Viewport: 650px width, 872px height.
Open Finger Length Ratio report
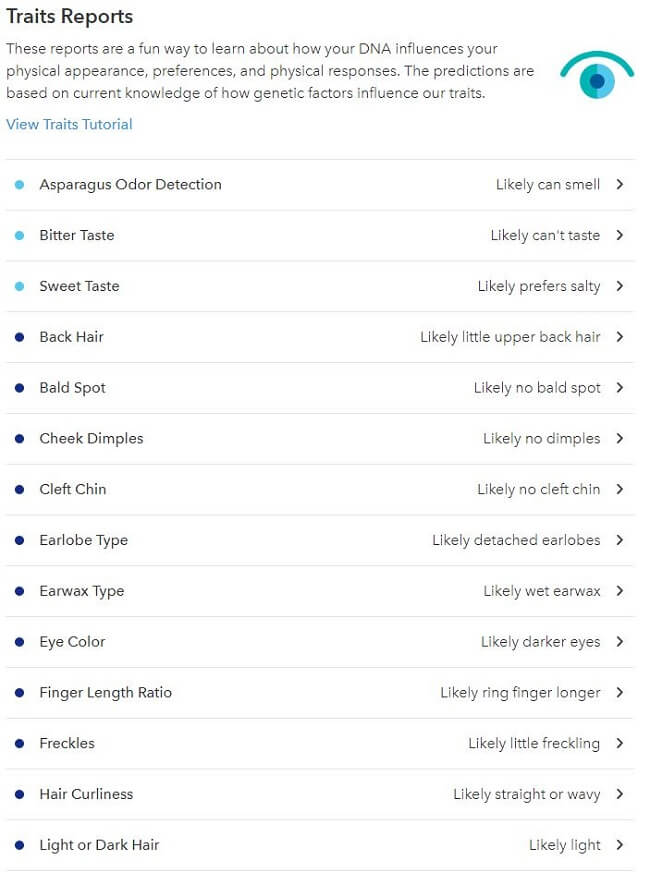320,692
